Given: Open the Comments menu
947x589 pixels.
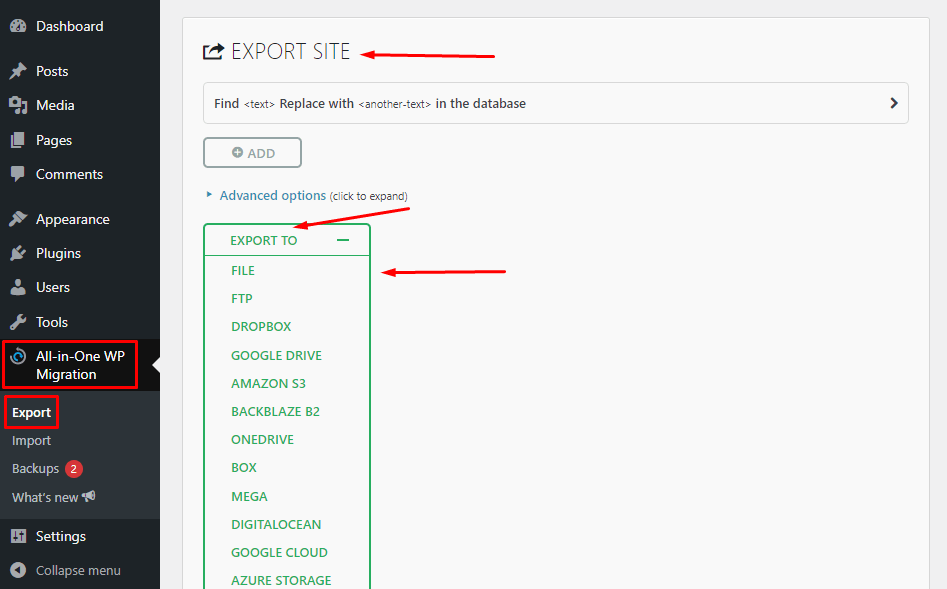Looking at the screenshot, I should coord(69,174).
